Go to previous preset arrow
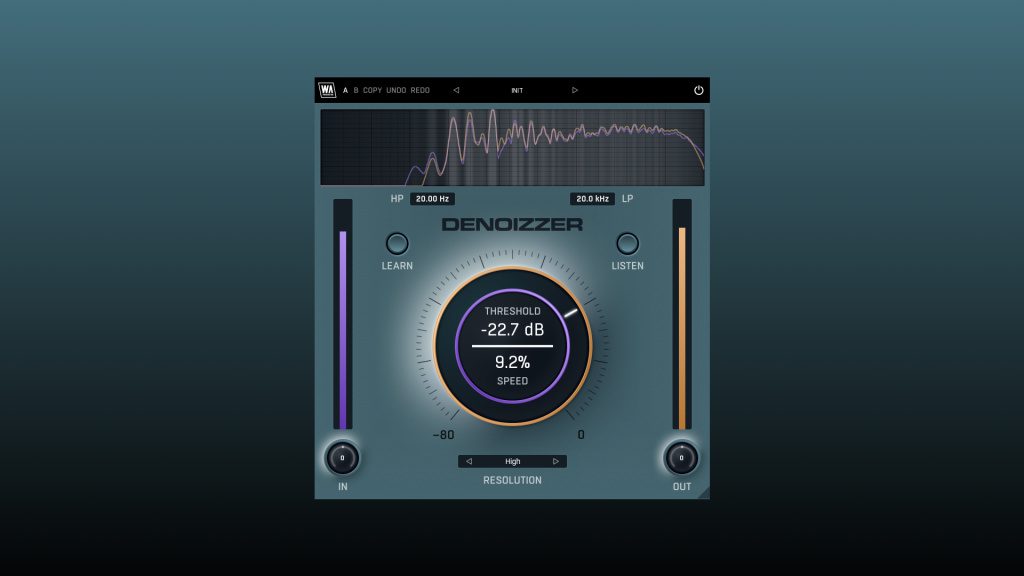The width and height of the screenshot is (1024, 576). (x=456, y=90)
